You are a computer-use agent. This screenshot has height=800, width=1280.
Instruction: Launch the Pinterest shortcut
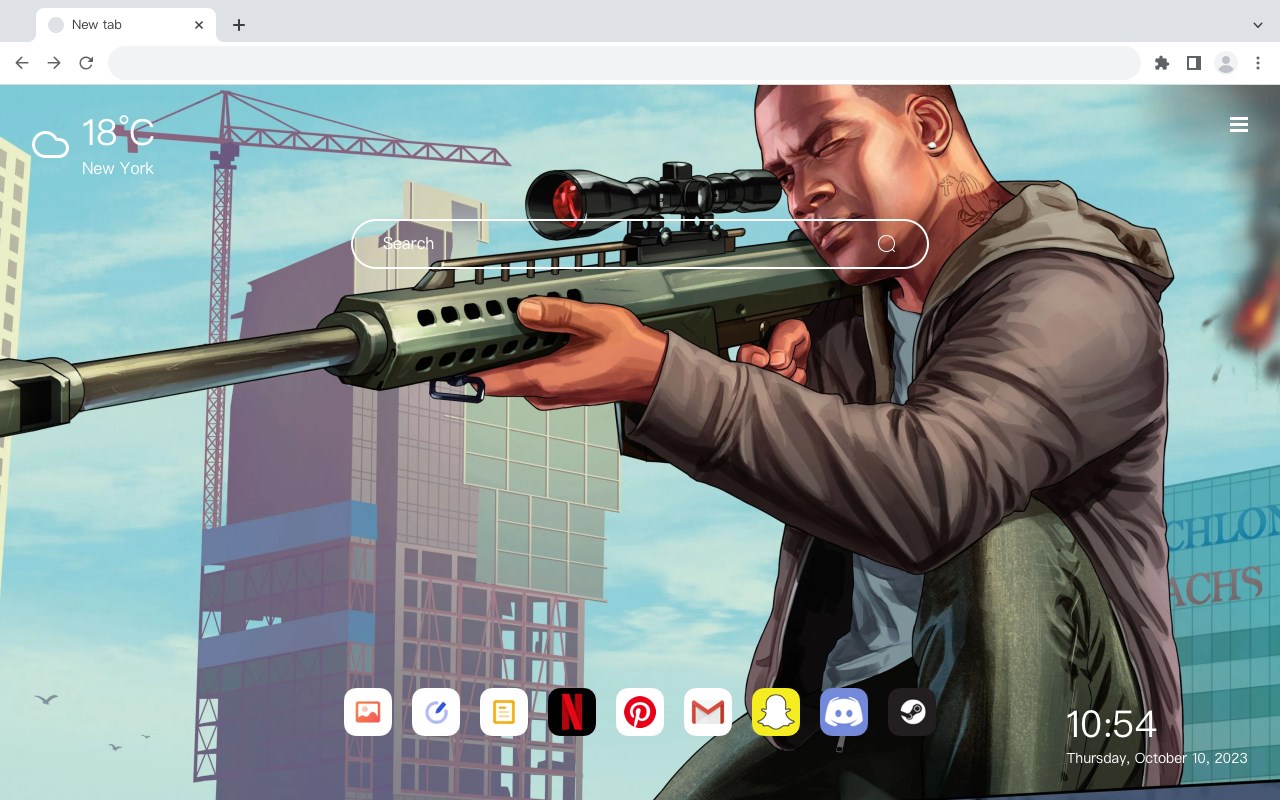[x=640, y=712]
